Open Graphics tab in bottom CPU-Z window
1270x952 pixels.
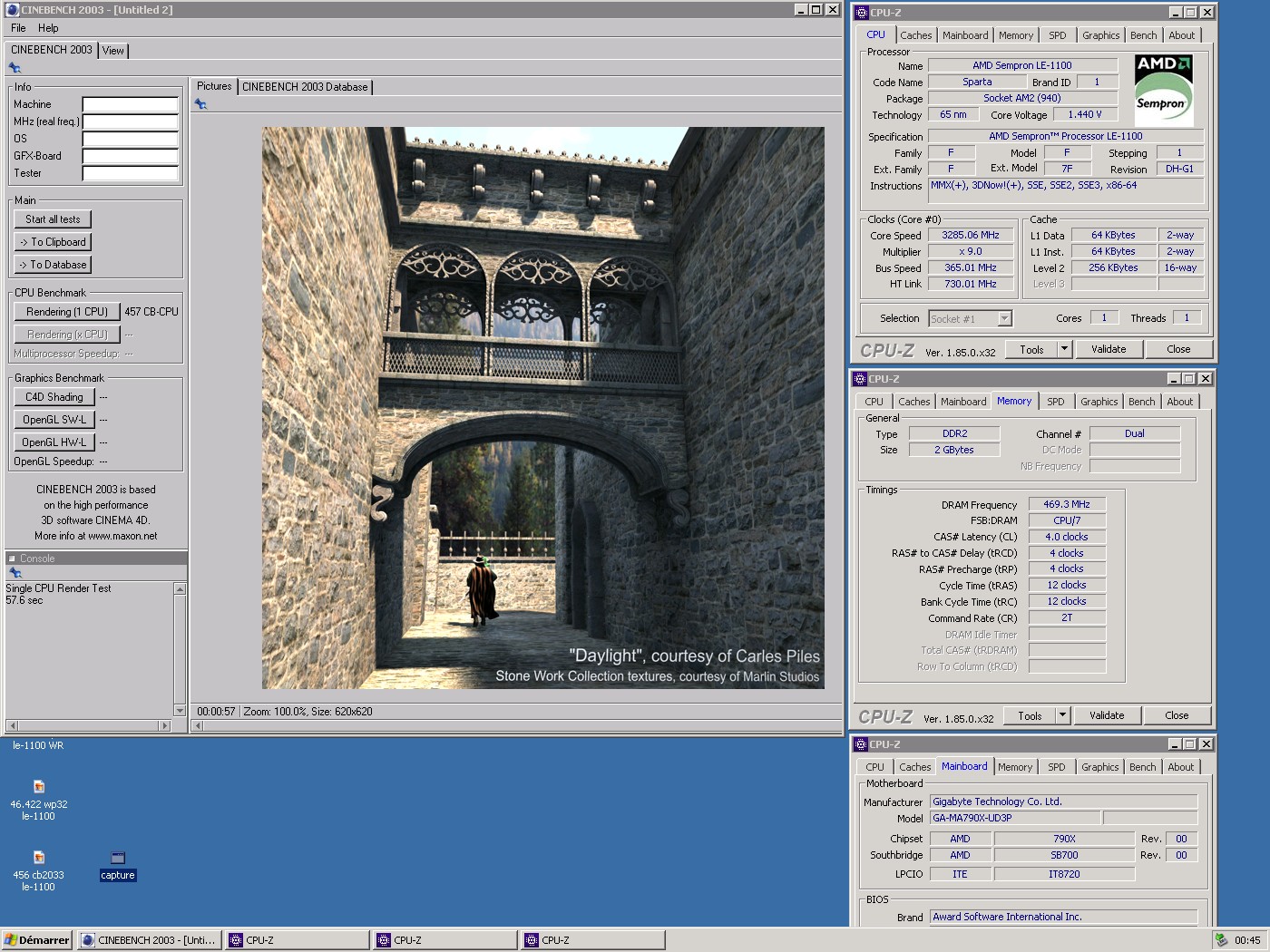[1100, 767]
